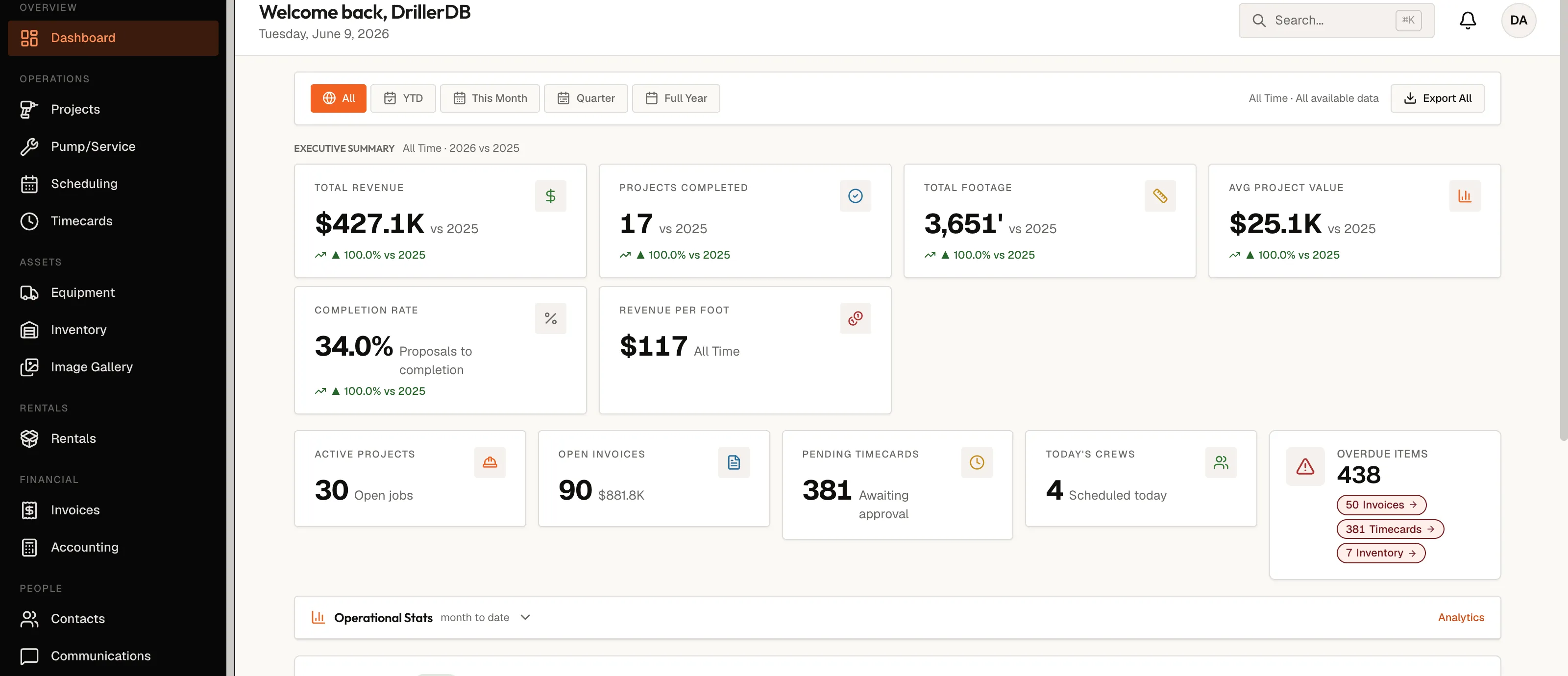Image resolution: width=1568 pixels, height=676 pixels.
Task: Click the Communications chat bubble icon
Action: pyautogui.click(x=29, y=656)
